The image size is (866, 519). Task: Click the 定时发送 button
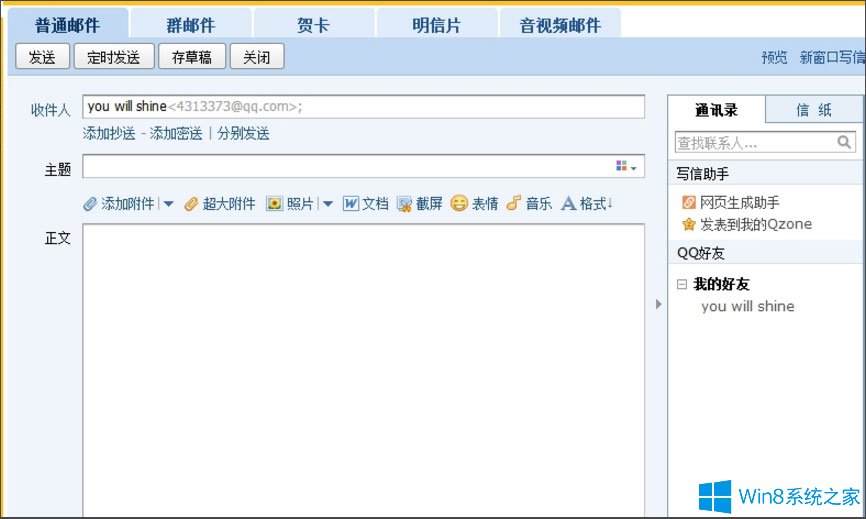[x=114, y=57]
